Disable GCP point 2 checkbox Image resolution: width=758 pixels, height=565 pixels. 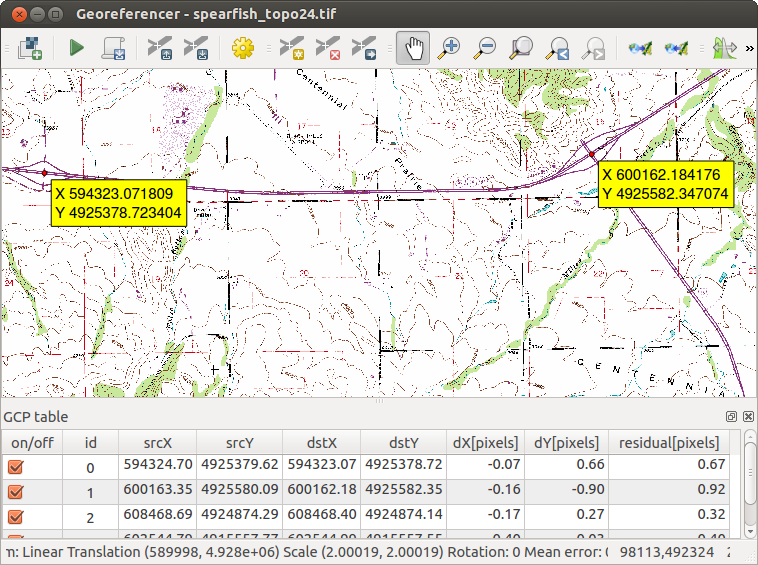click(x=16, y=517)
